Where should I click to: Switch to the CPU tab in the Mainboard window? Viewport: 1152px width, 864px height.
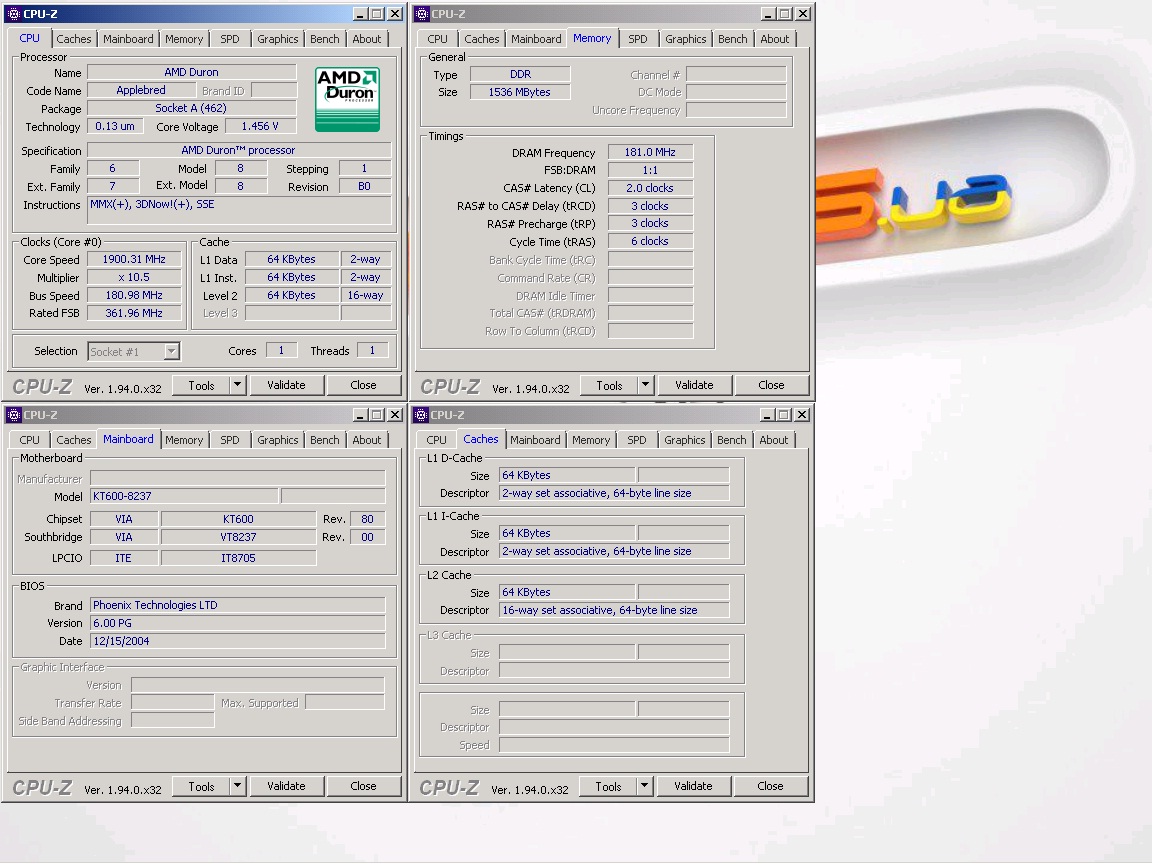tap(29, 440)
